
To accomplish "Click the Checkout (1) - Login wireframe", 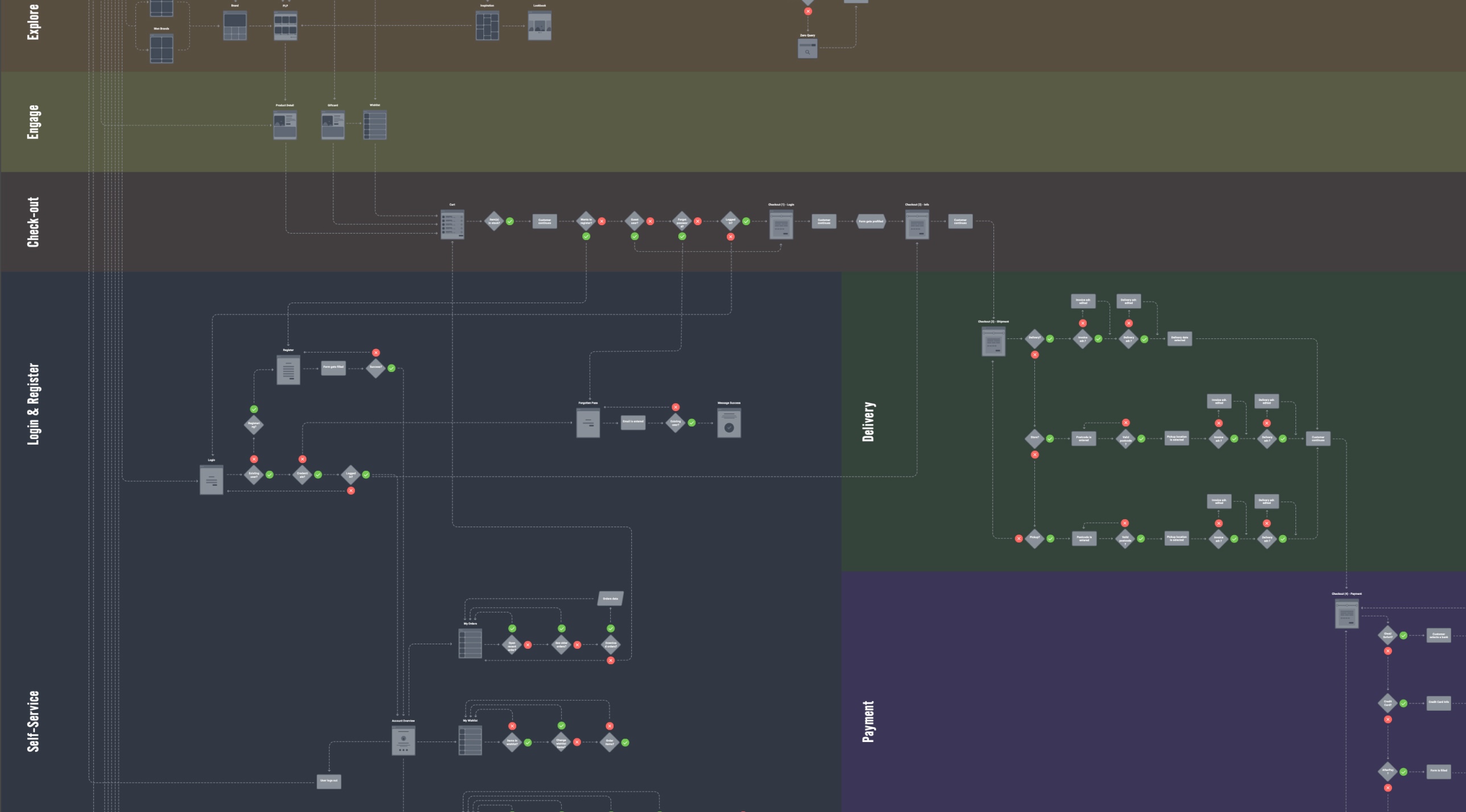I will point(781,225).
